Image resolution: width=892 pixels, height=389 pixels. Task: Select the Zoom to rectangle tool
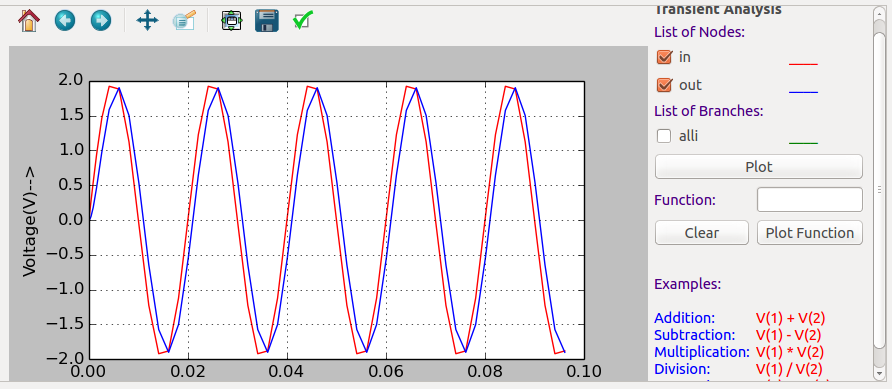184,21
